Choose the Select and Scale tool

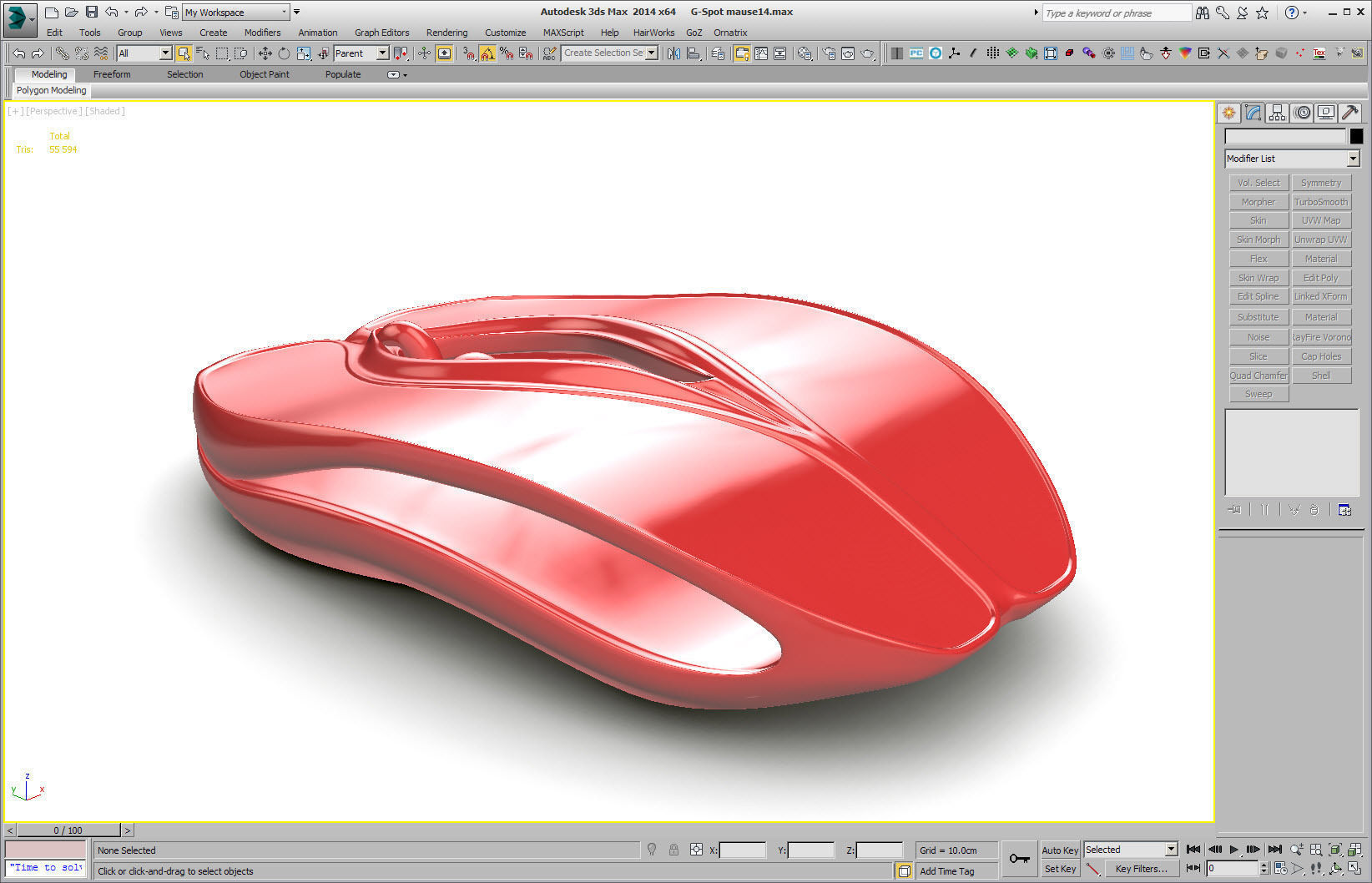[x=304, y=53]
